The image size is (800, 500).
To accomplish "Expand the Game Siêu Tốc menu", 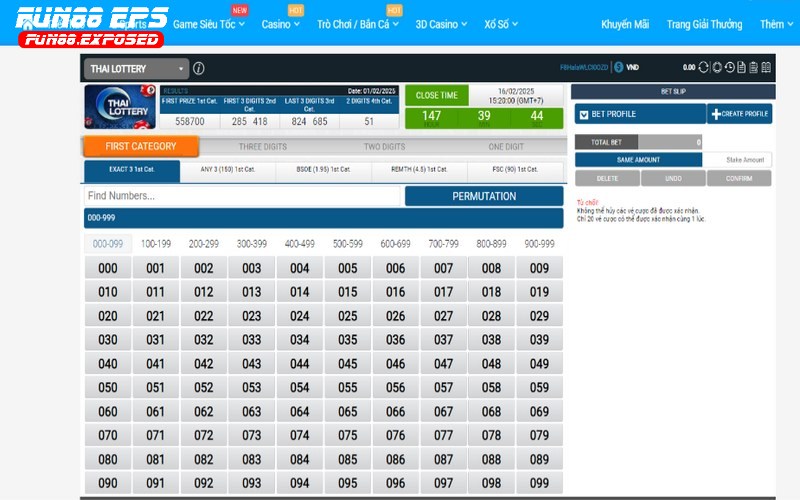I will tap(209, 24).
